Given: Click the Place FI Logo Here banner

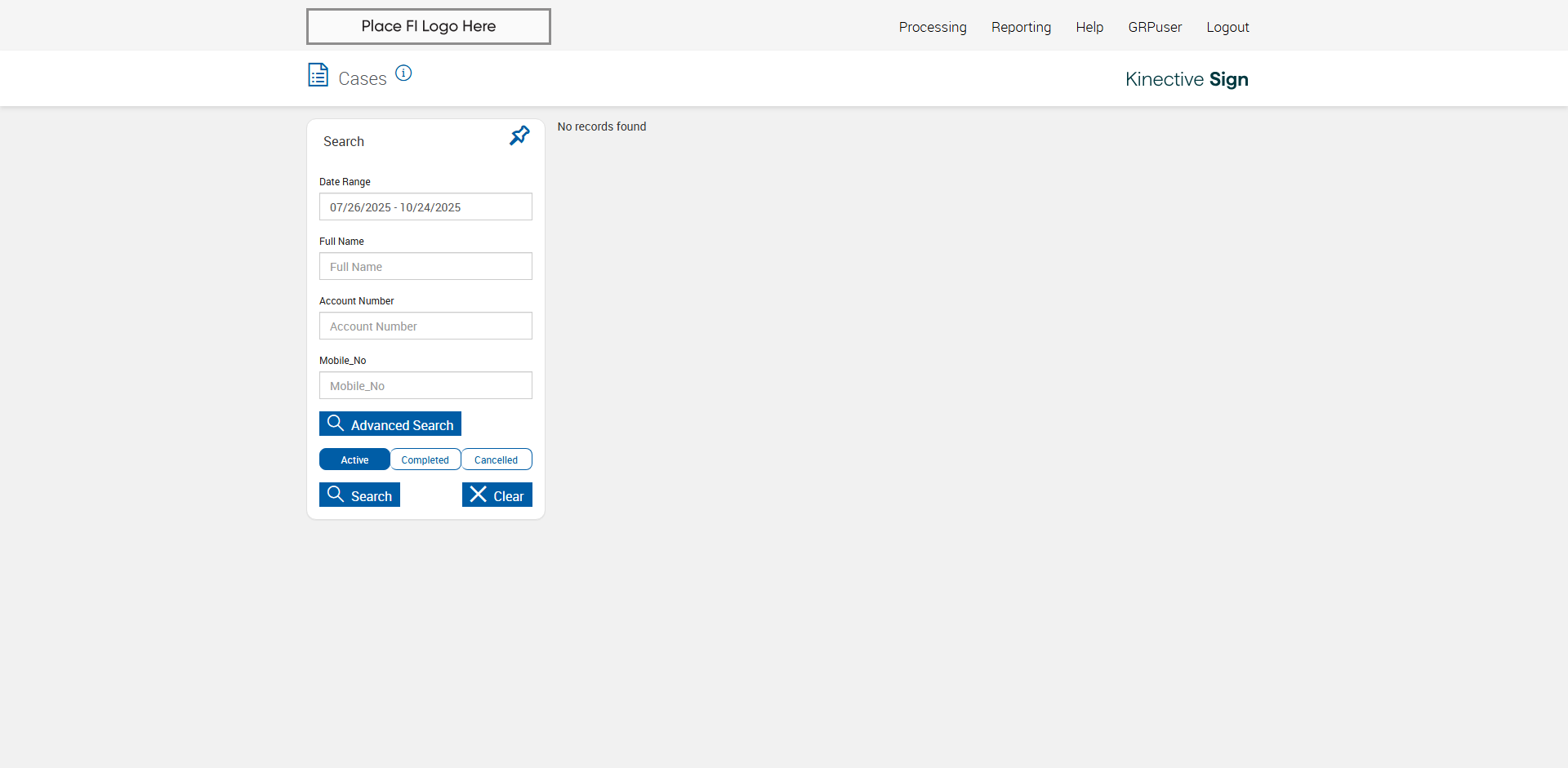Looking at the screenshot, I should click(429, 26).
